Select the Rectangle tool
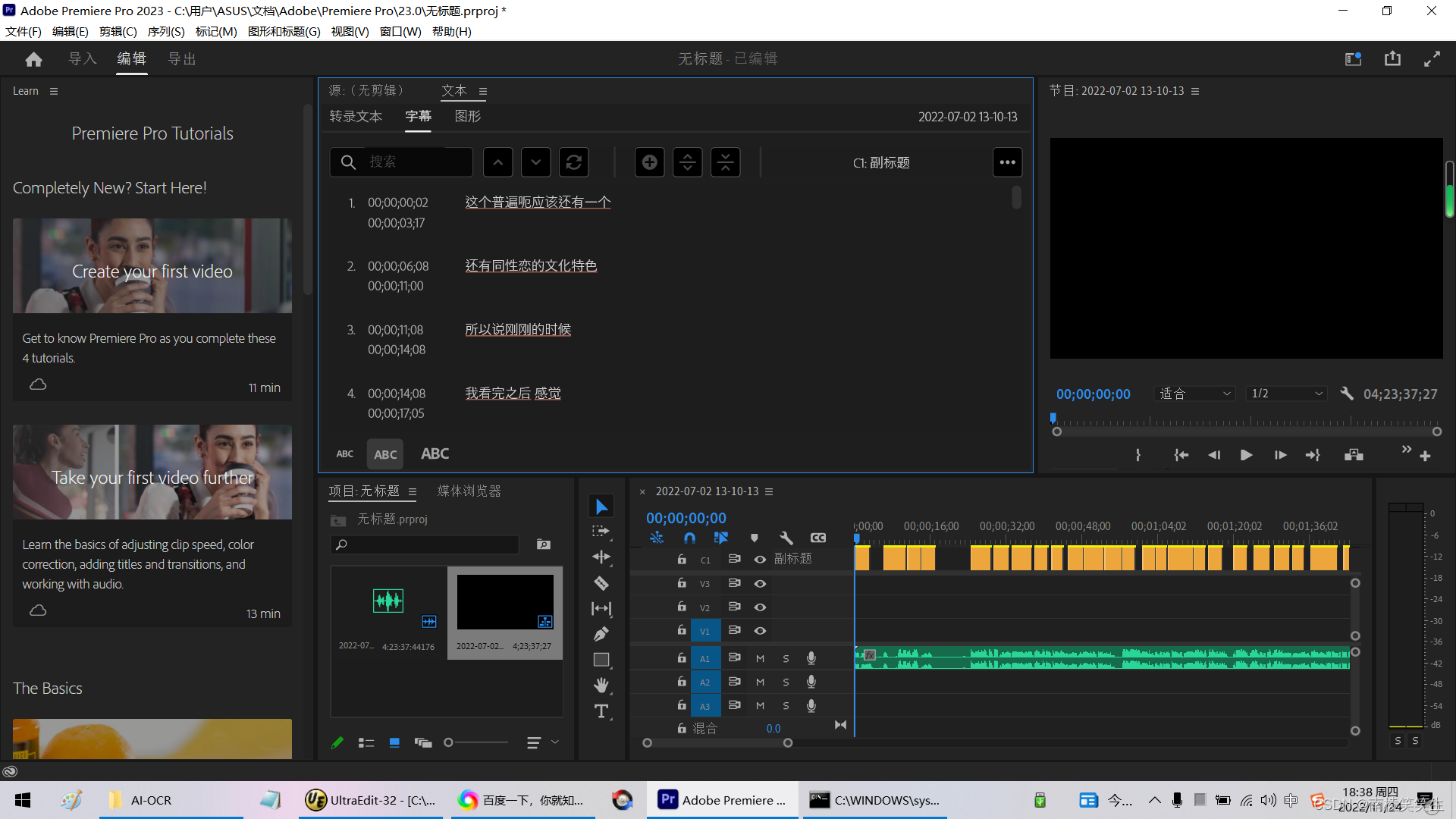The image size is (1456, 819). click(601, 660)
